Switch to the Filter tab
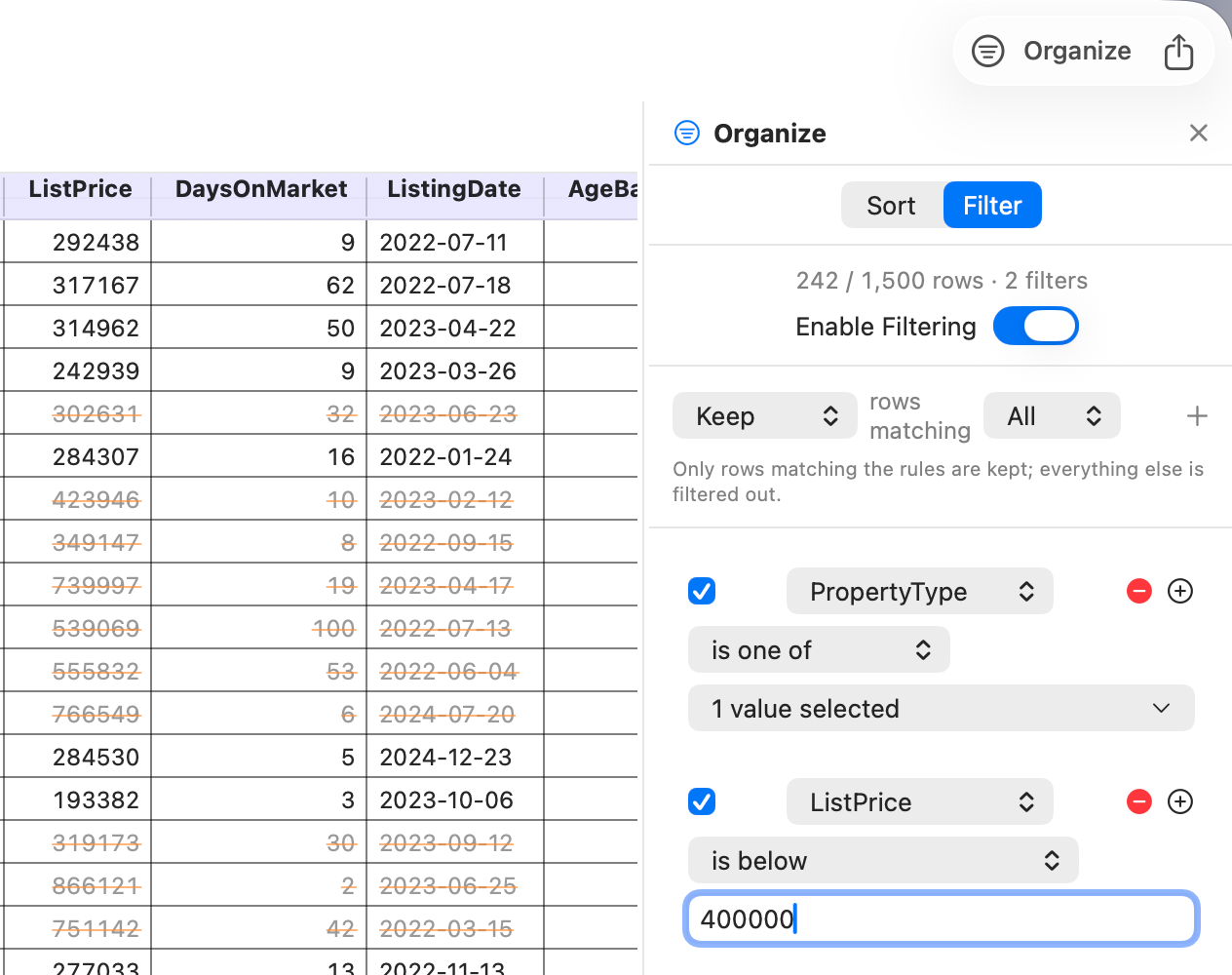The image size is (1232, 975). click(992, 205)
